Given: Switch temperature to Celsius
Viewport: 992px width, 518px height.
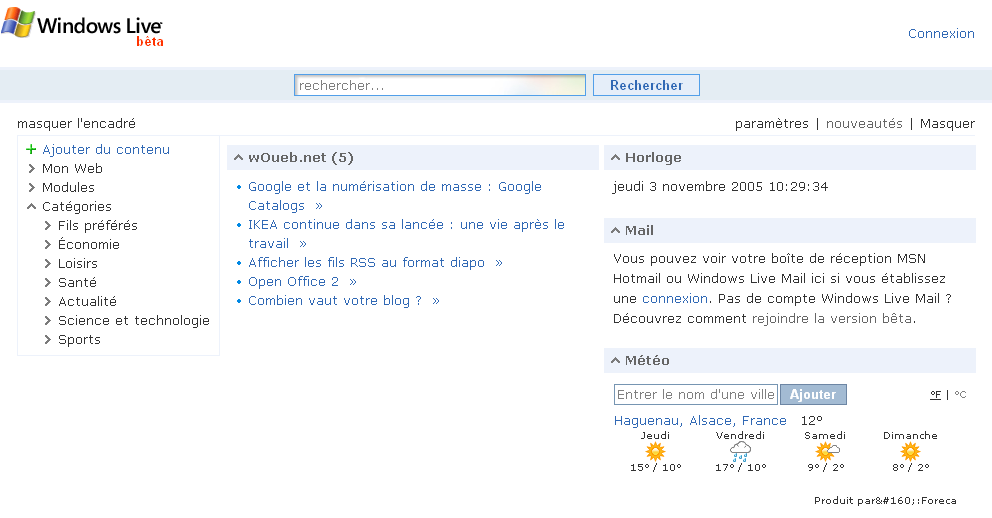Looking at the screenshot, I should click(x=960, y=395).
